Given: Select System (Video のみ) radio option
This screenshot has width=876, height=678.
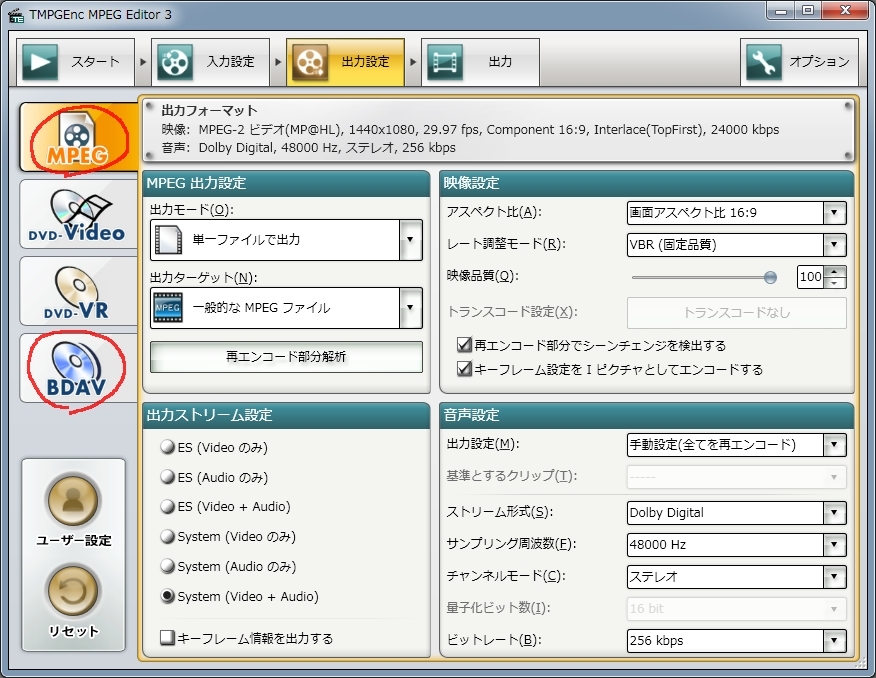Looking at the screenshot, I should [x=168, y=537].
